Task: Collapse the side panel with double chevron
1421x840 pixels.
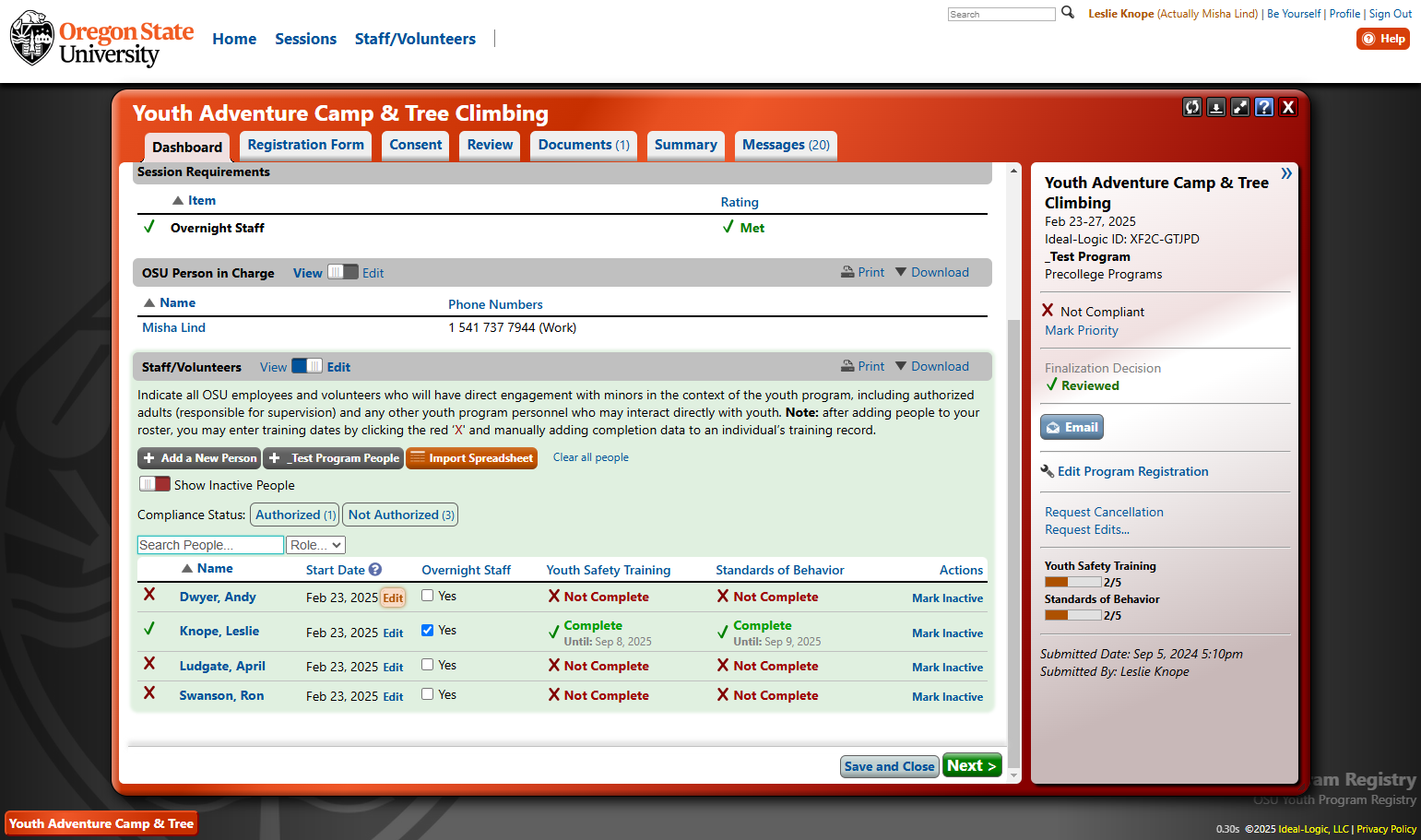Action: [1286, 173]
